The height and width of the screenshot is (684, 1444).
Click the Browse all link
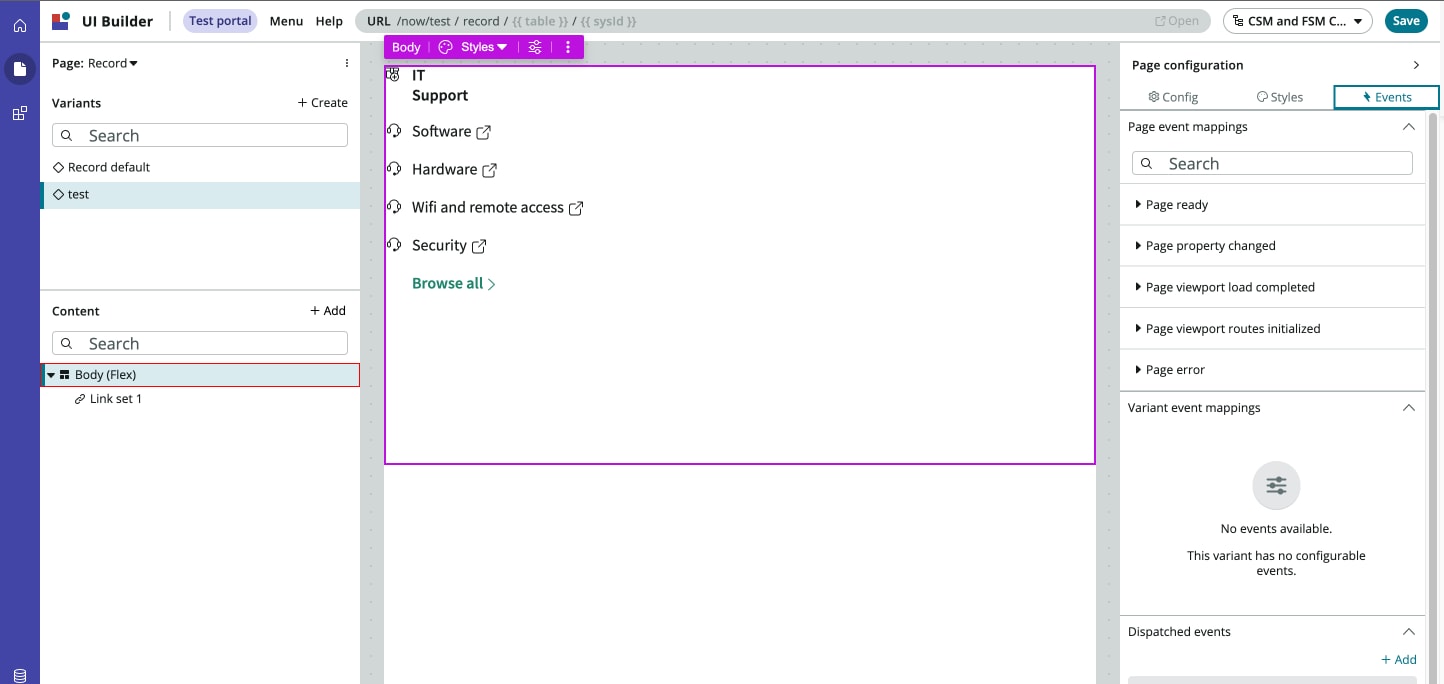pyautogui.click(x=454, y=284)
